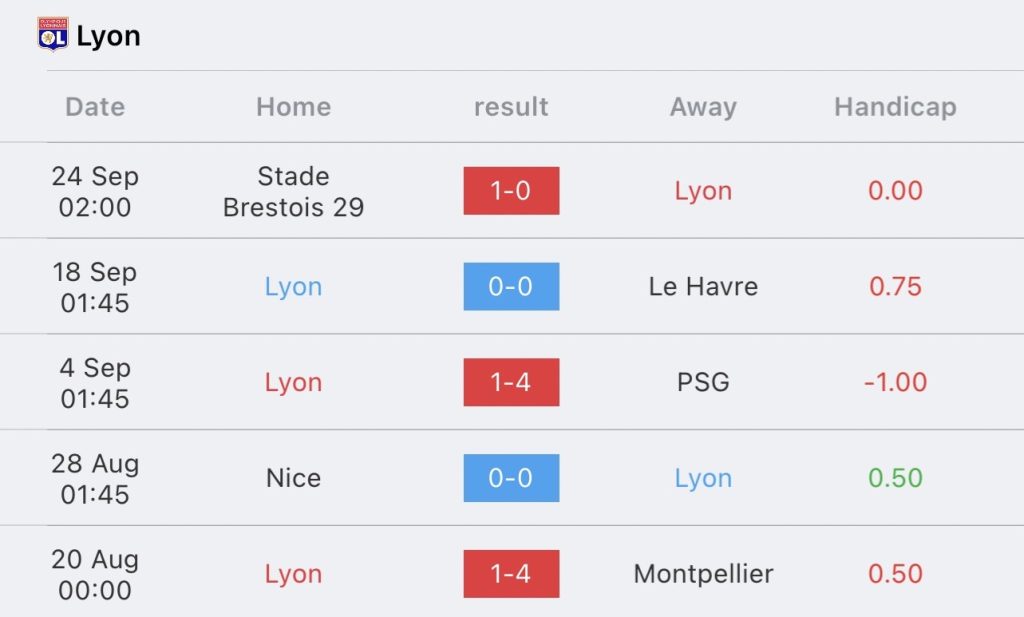Select PSG away team
The image size is (1024, 617).
pyautogui.click(x=703, y=382)
